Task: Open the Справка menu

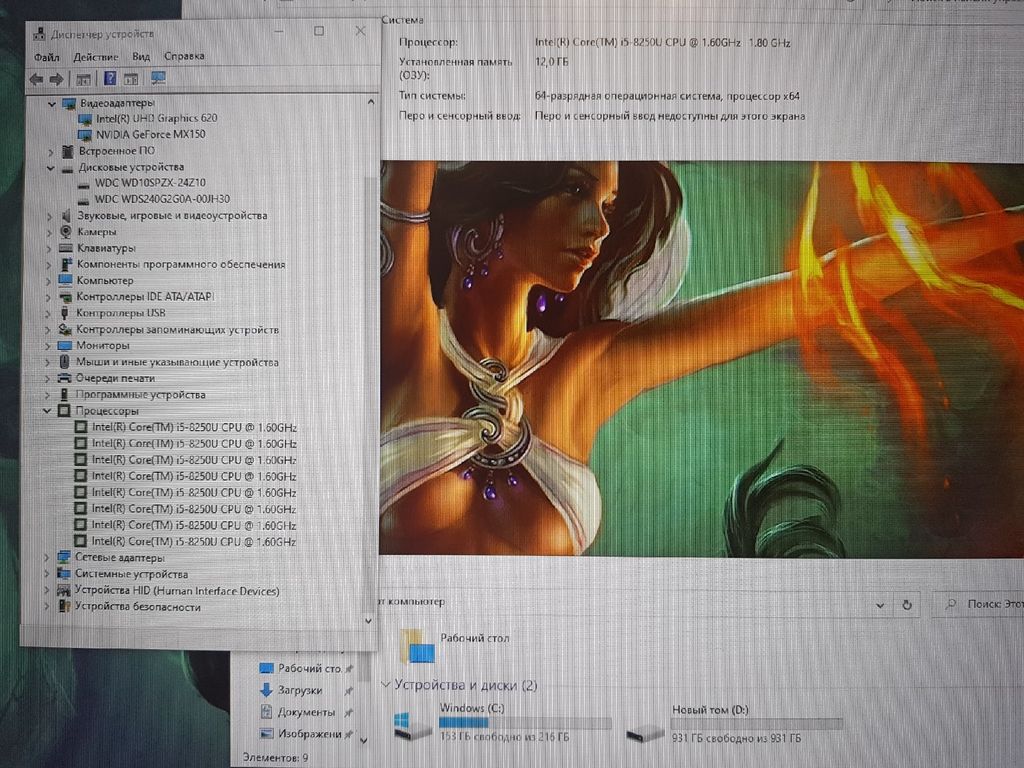Action: [184, 56]
